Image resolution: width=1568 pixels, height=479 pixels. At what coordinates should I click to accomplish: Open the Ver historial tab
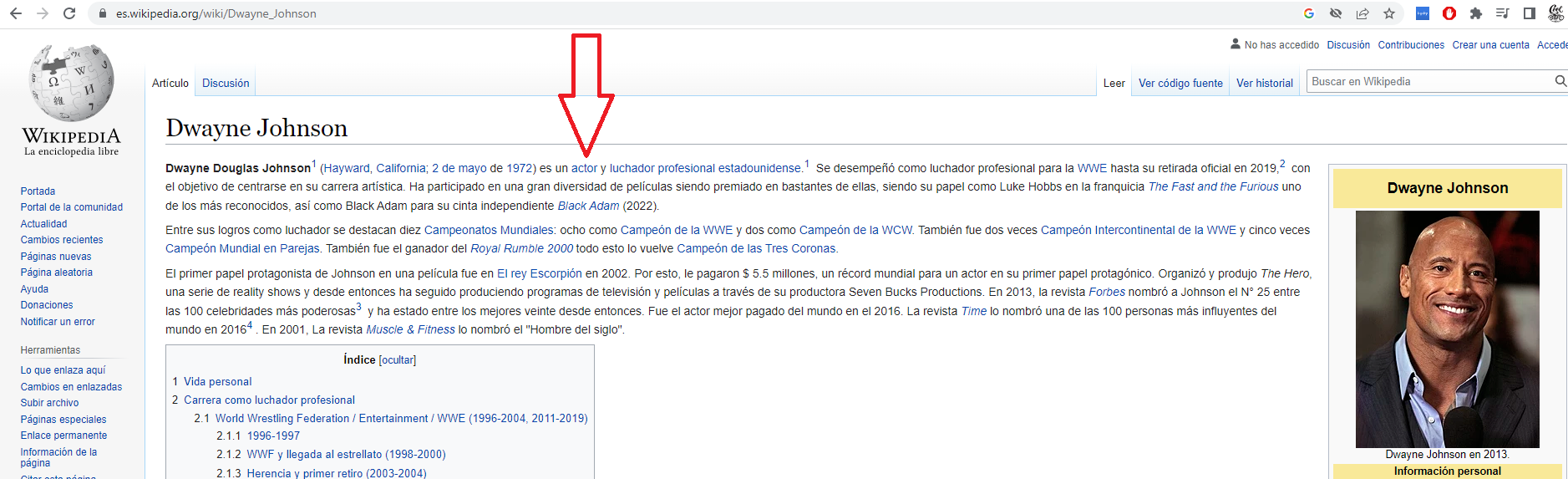pos(1264,84)
